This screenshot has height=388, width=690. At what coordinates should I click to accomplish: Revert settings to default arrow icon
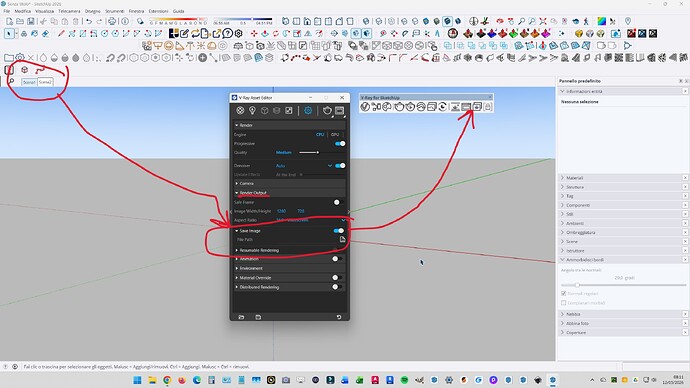(339, 317)
